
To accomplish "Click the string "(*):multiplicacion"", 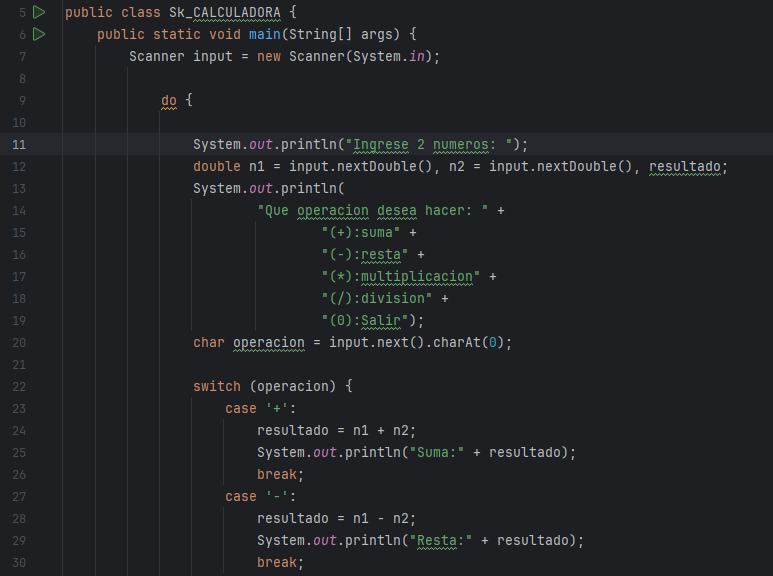I will pyautogui.click(x=401, y=277).
